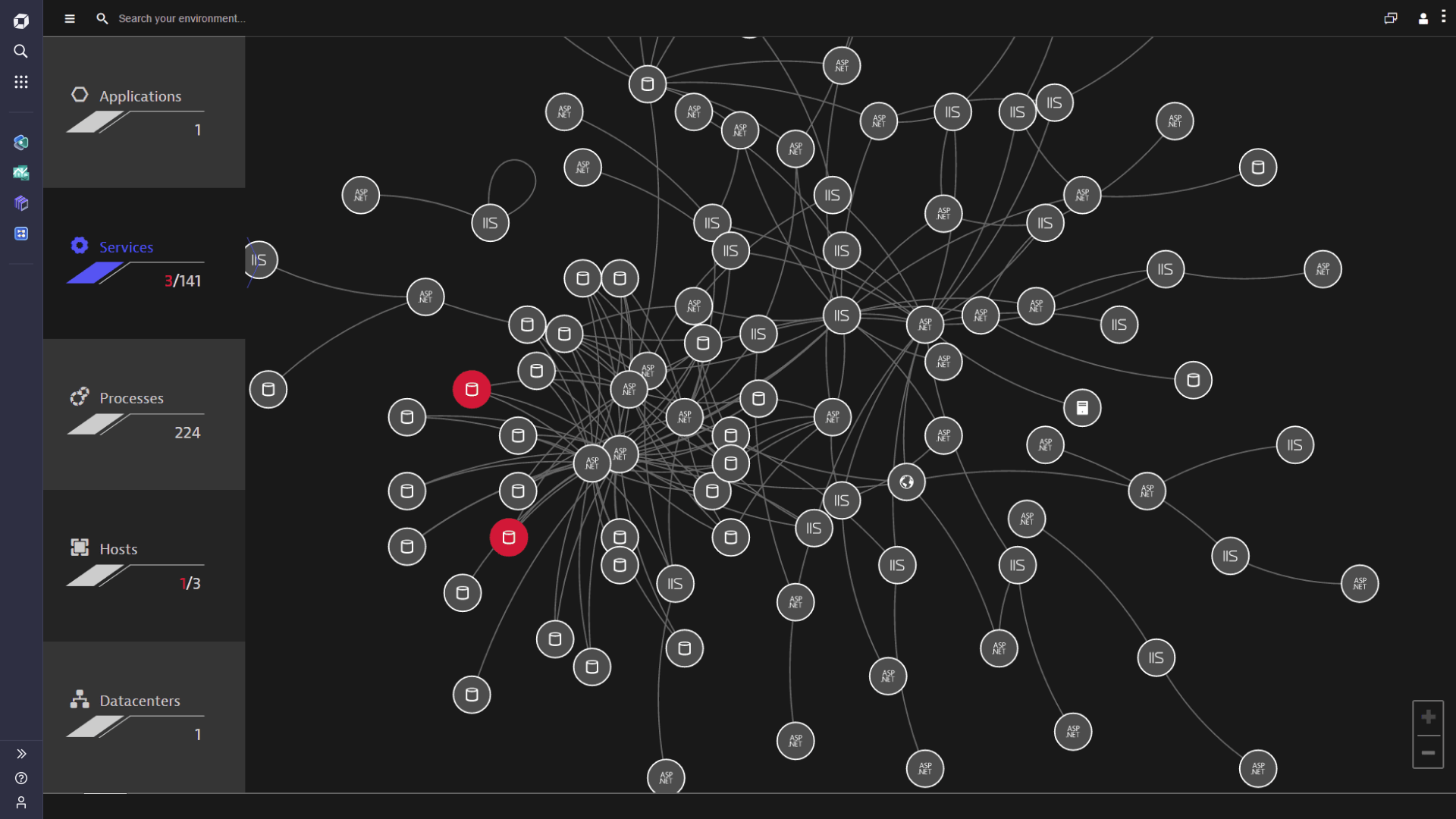Click the Services panel icon
The height and width of the screenshot is (819, 1456).
tap(80, 247)
